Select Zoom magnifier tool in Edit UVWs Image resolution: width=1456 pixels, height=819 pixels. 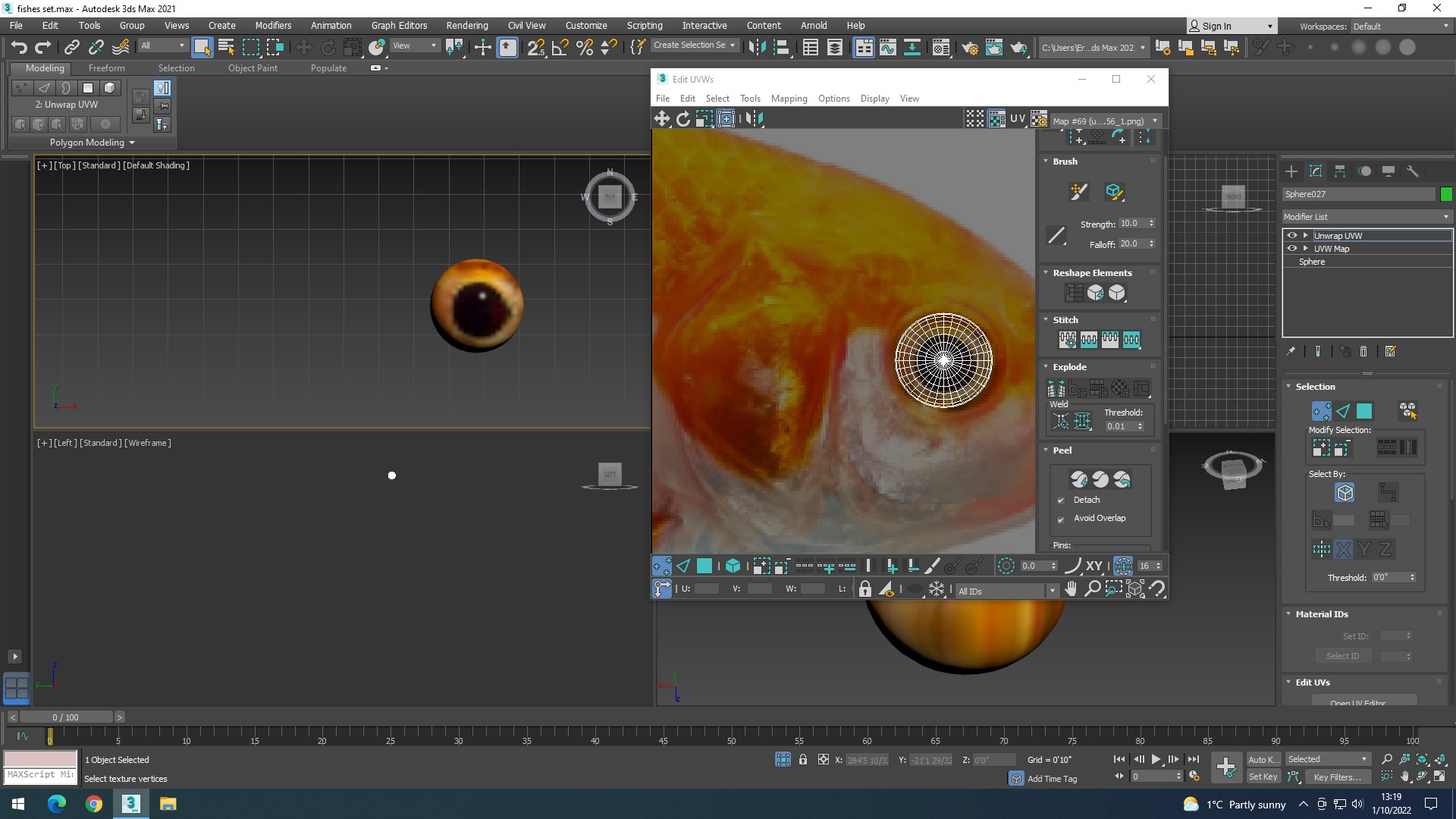tap(1092, 588)
